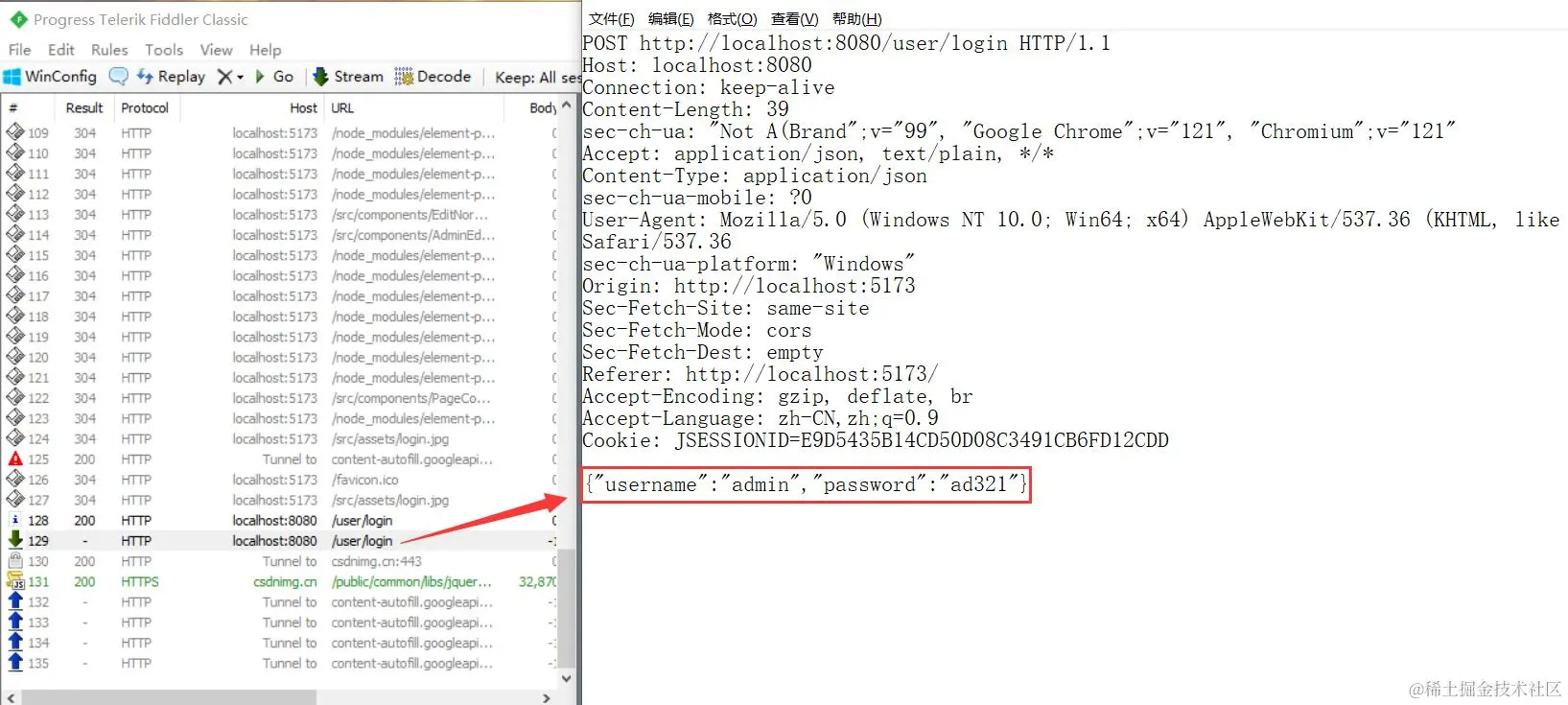Open the Rules menu

pyautogui.click(x=109, y=50)
